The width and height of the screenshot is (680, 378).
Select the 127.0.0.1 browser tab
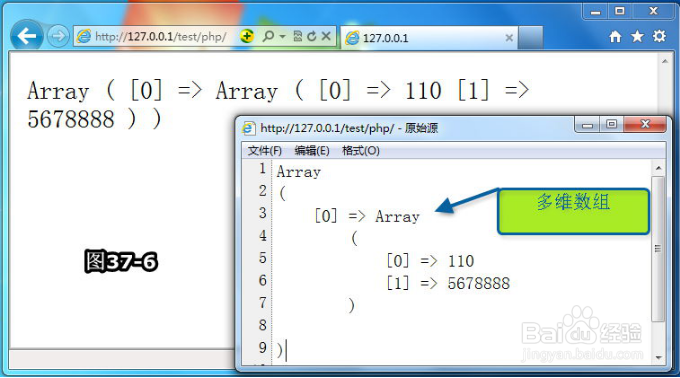[x=428, y=38]
